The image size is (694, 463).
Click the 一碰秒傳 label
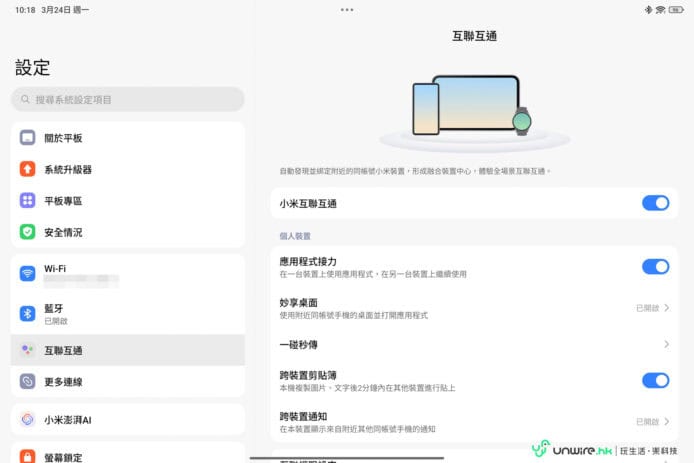click(x=299, y=344)
